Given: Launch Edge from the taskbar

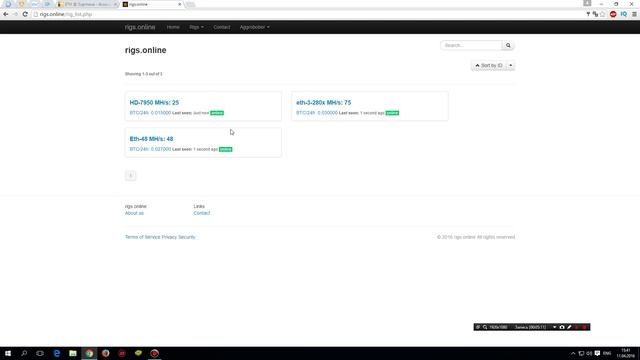Looking at the screenshot, I should click(57, 353).
